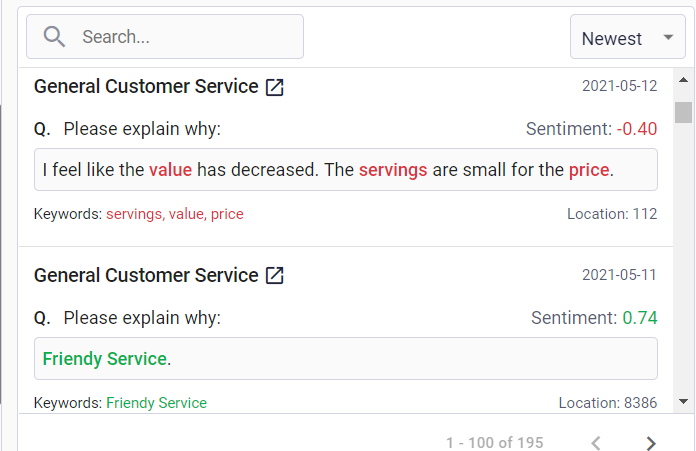Screen dimensions: 696x451
Task: Go to next page of results
Action: tap(651, 442)
